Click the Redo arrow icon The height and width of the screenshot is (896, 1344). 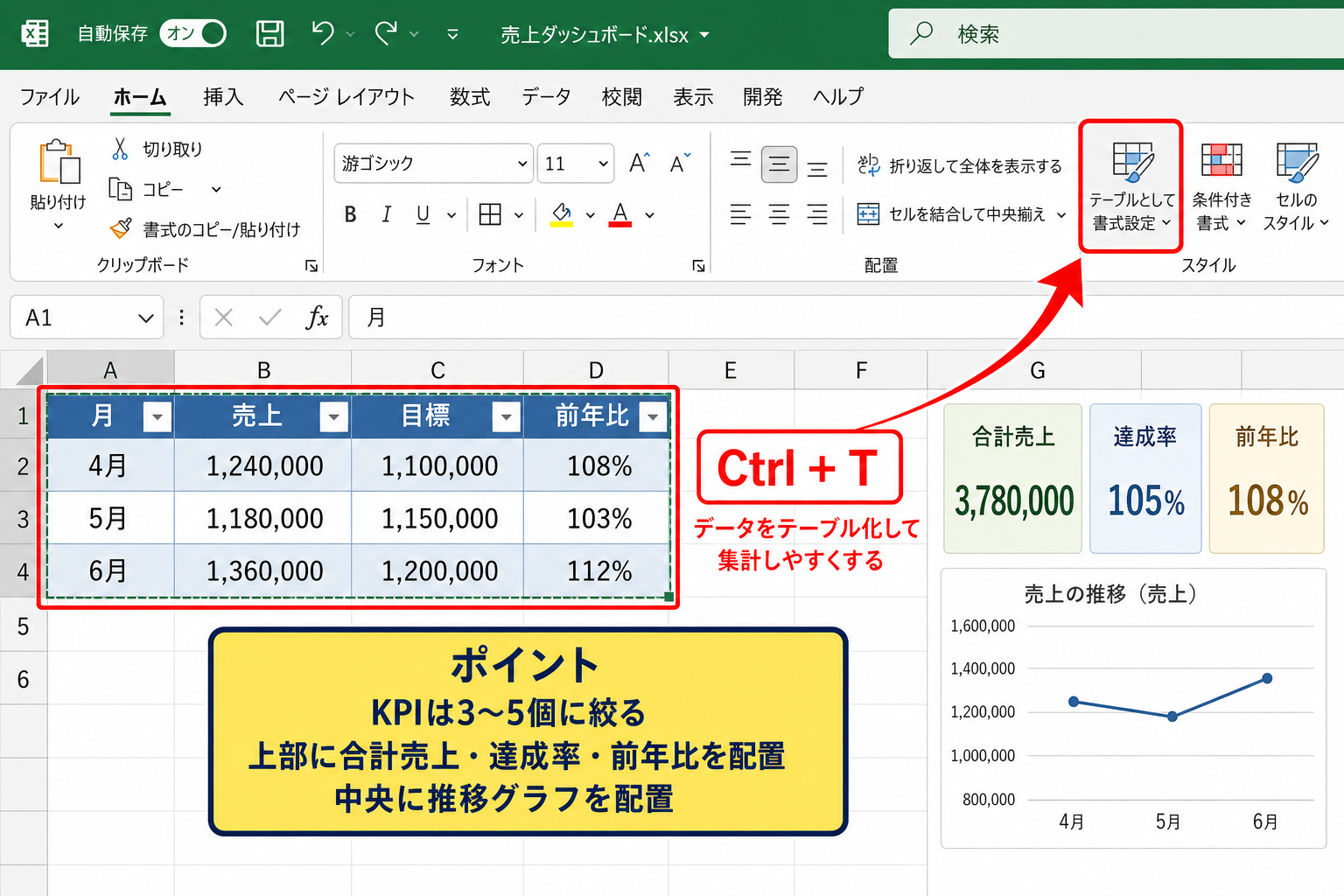pyautogui.click(x=386, y=33)
